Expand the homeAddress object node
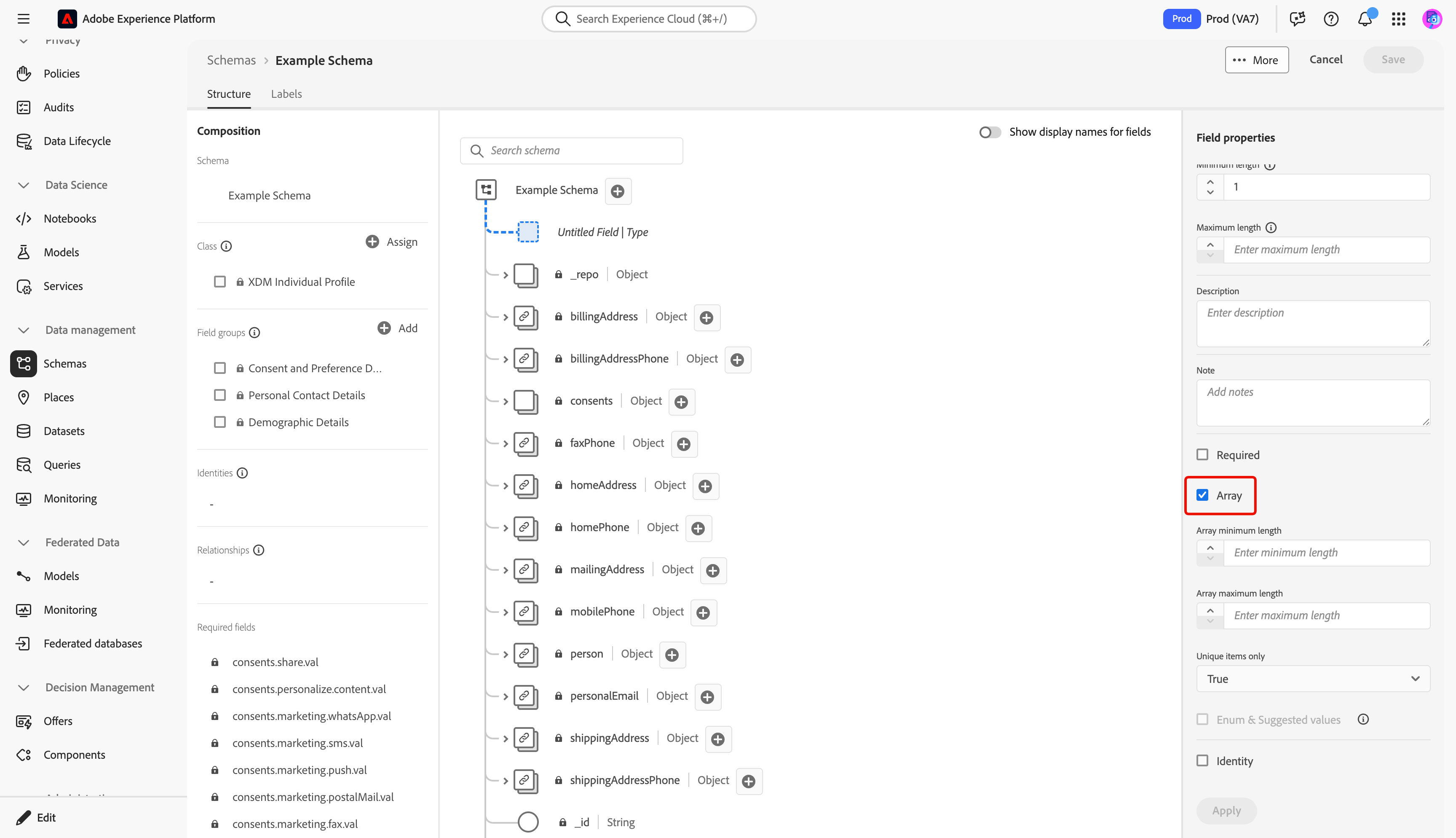This screenshot has width=1456, height=838. 506,486
